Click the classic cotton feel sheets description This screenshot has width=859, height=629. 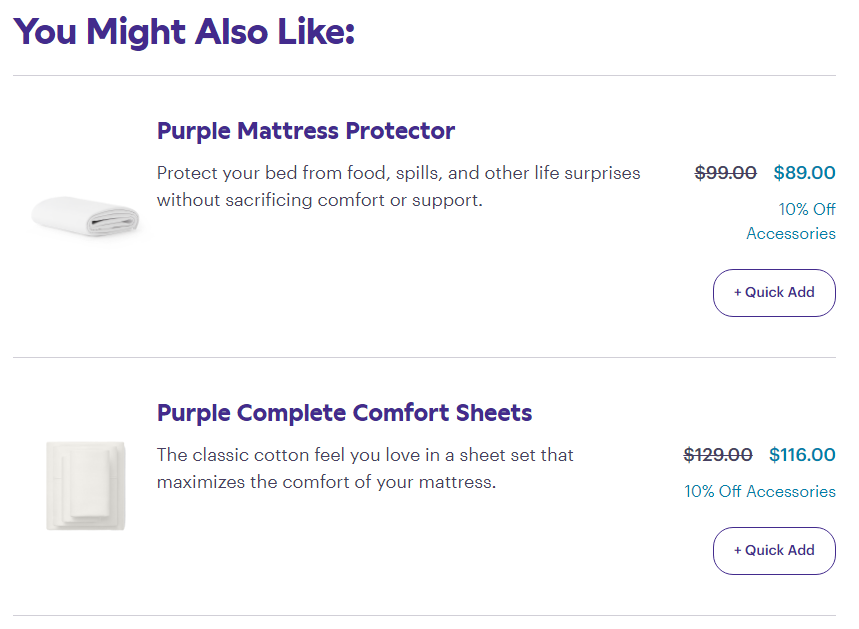pos(365,468)
